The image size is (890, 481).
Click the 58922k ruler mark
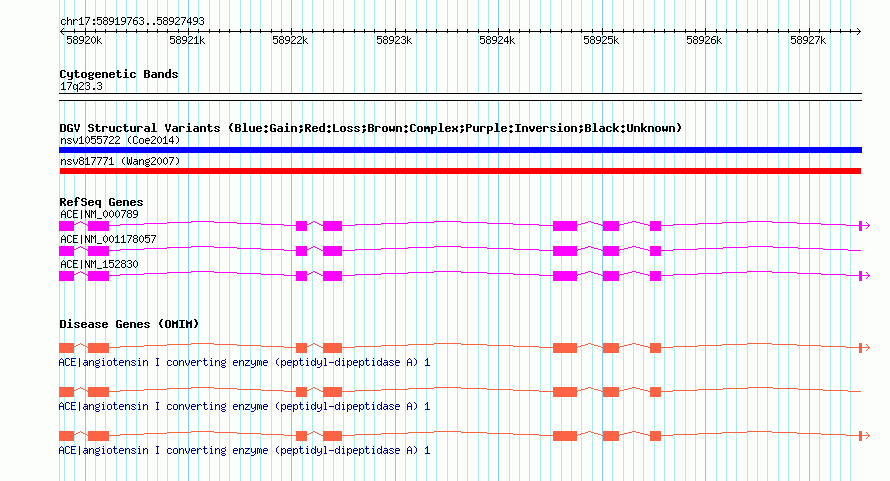(x=290, y=40)
